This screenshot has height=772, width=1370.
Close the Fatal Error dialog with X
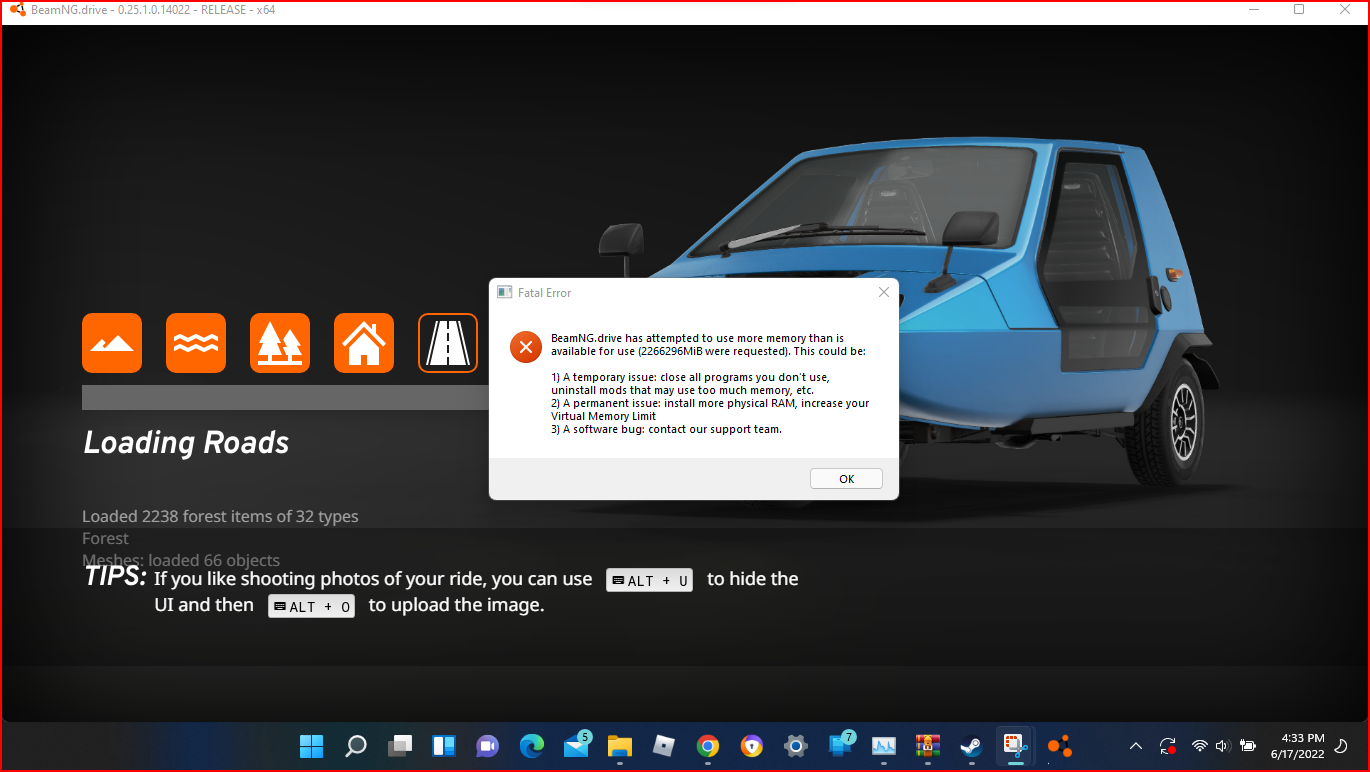tap(883, 292)
